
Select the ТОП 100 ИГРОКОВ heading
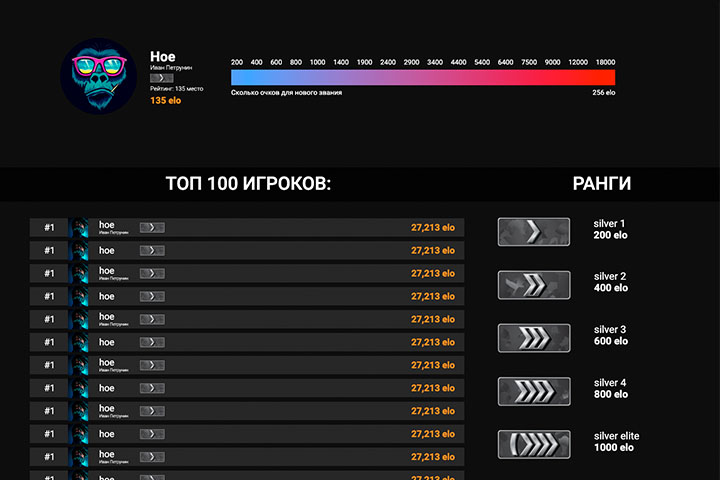pos(248,184)
